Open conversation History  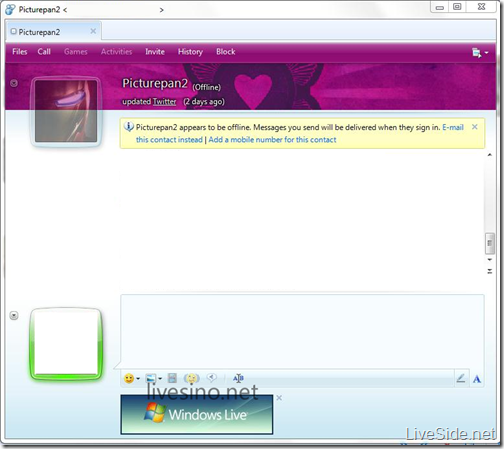click(x=190, y=52)
